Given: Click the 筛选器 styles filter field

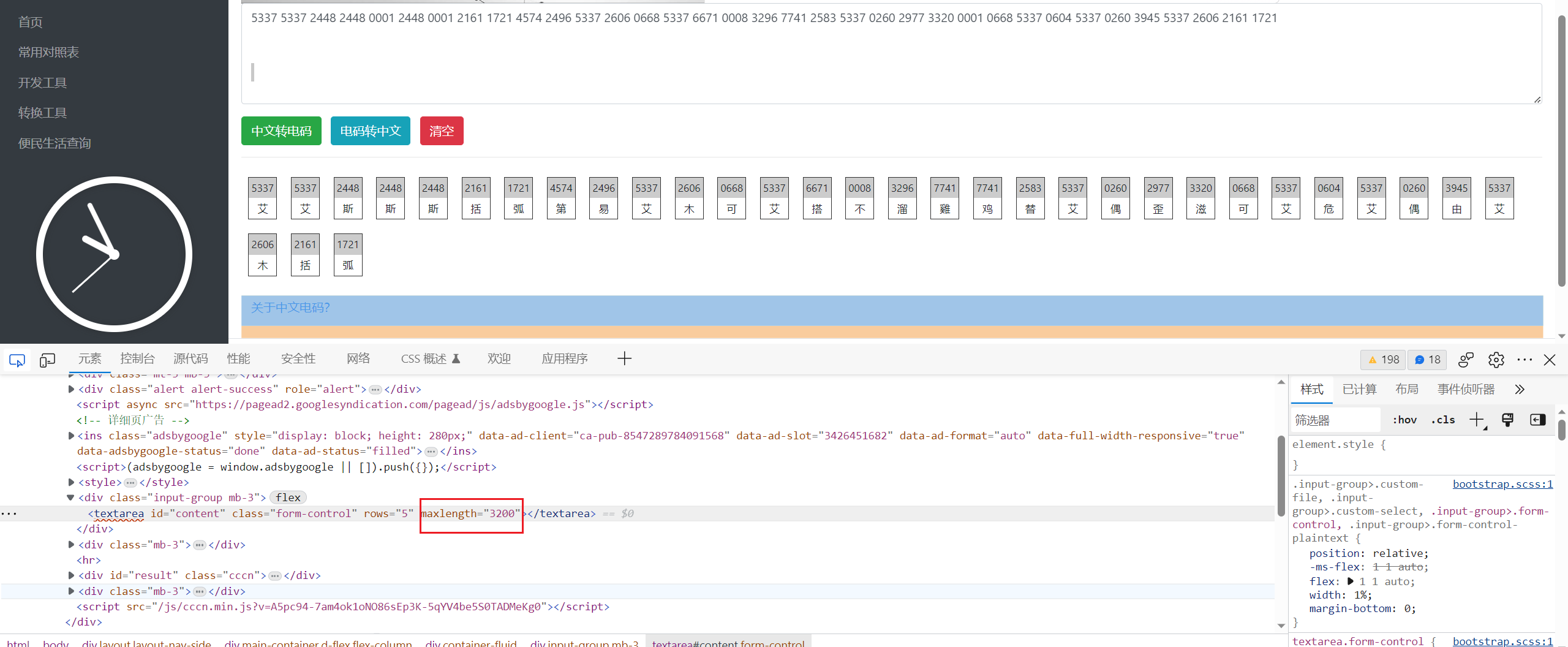Looking at the screenshot, I should coord(1336,420).
